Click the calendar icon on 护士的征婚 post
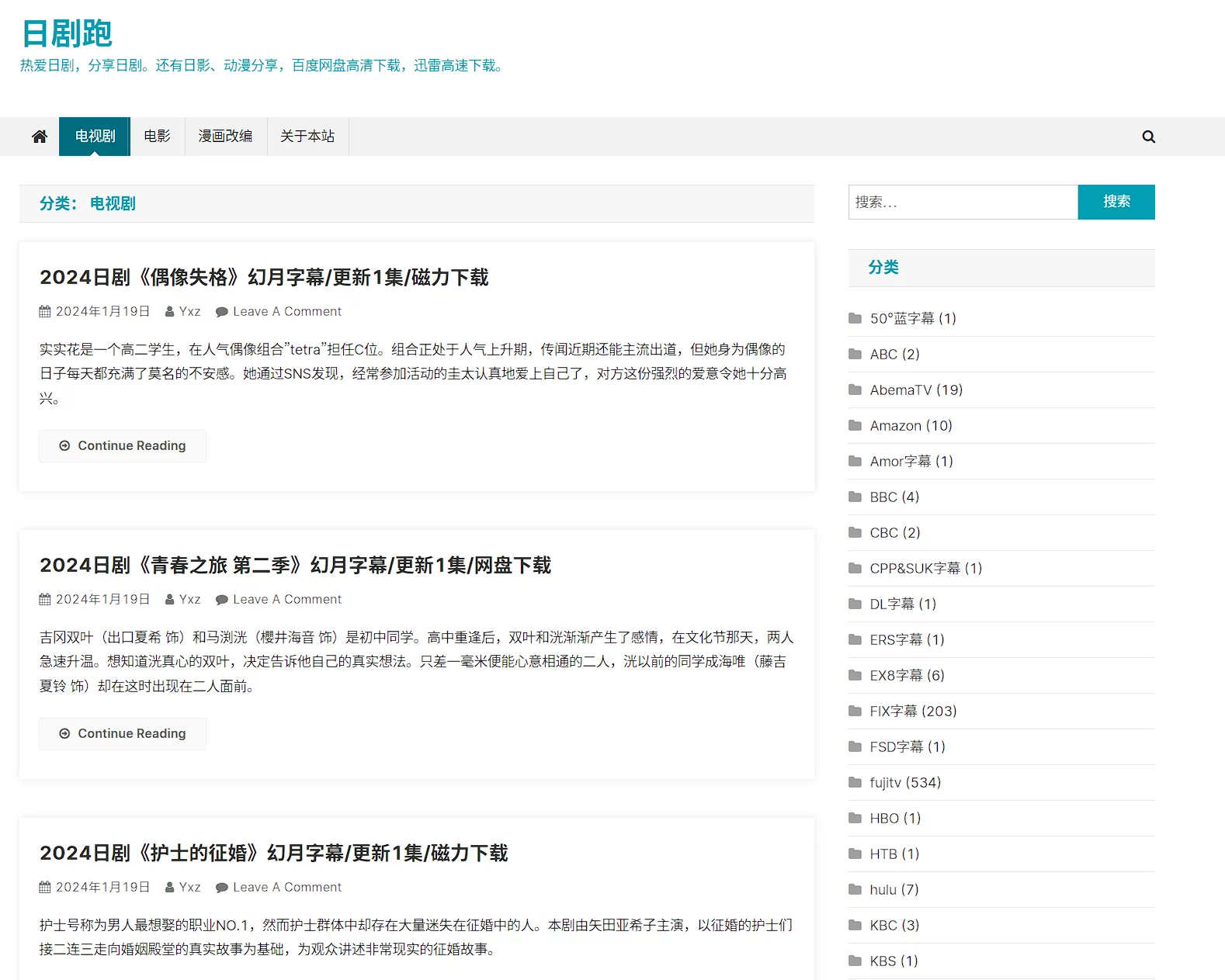 point(45,887)
